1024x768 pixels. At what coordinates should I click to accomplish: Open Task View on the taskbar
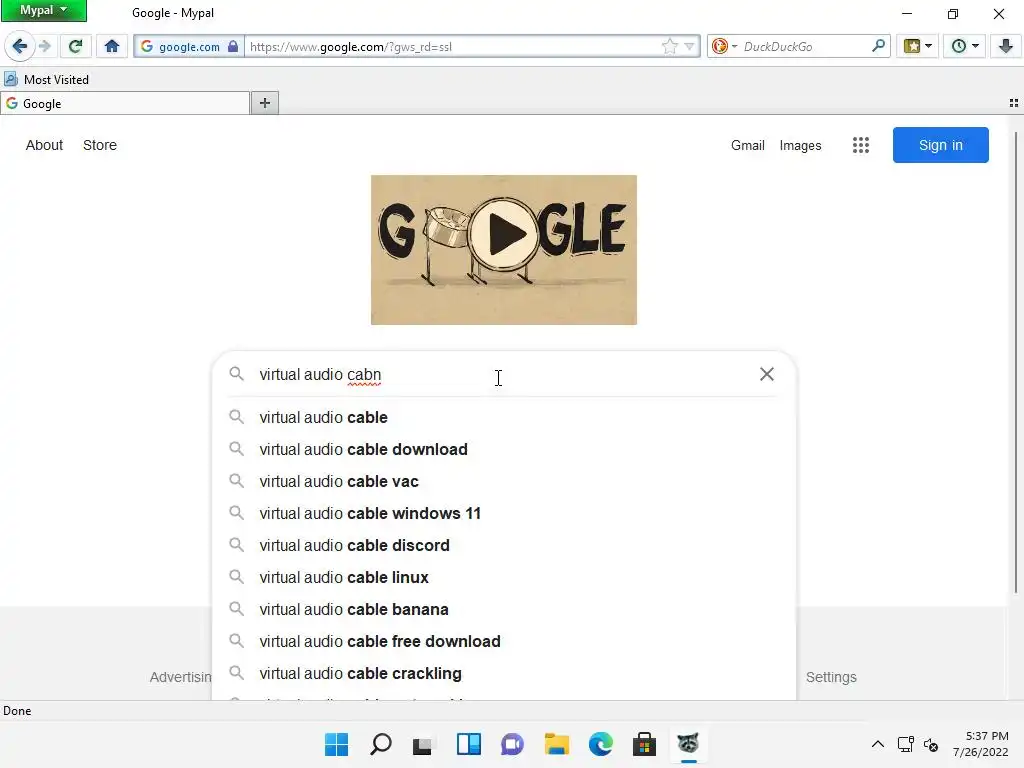click(424, 744)
